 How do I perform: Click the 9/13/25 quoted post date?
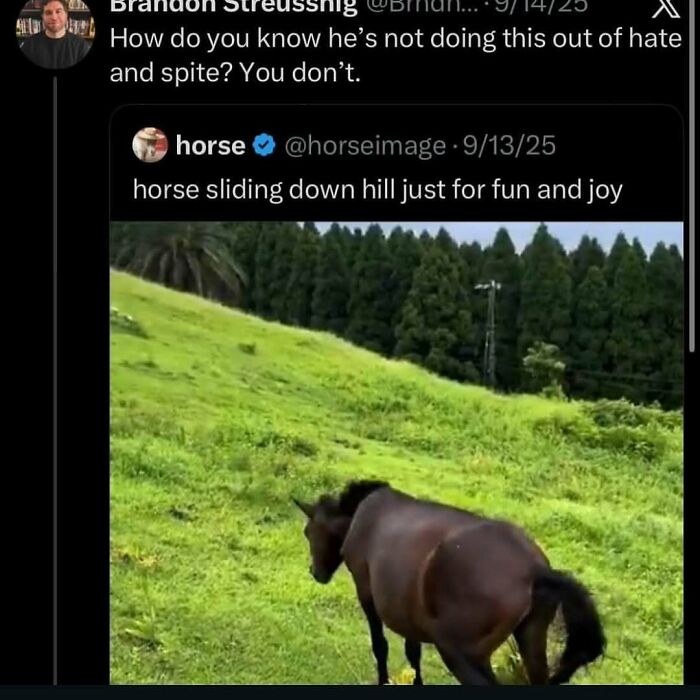[510, 146]
